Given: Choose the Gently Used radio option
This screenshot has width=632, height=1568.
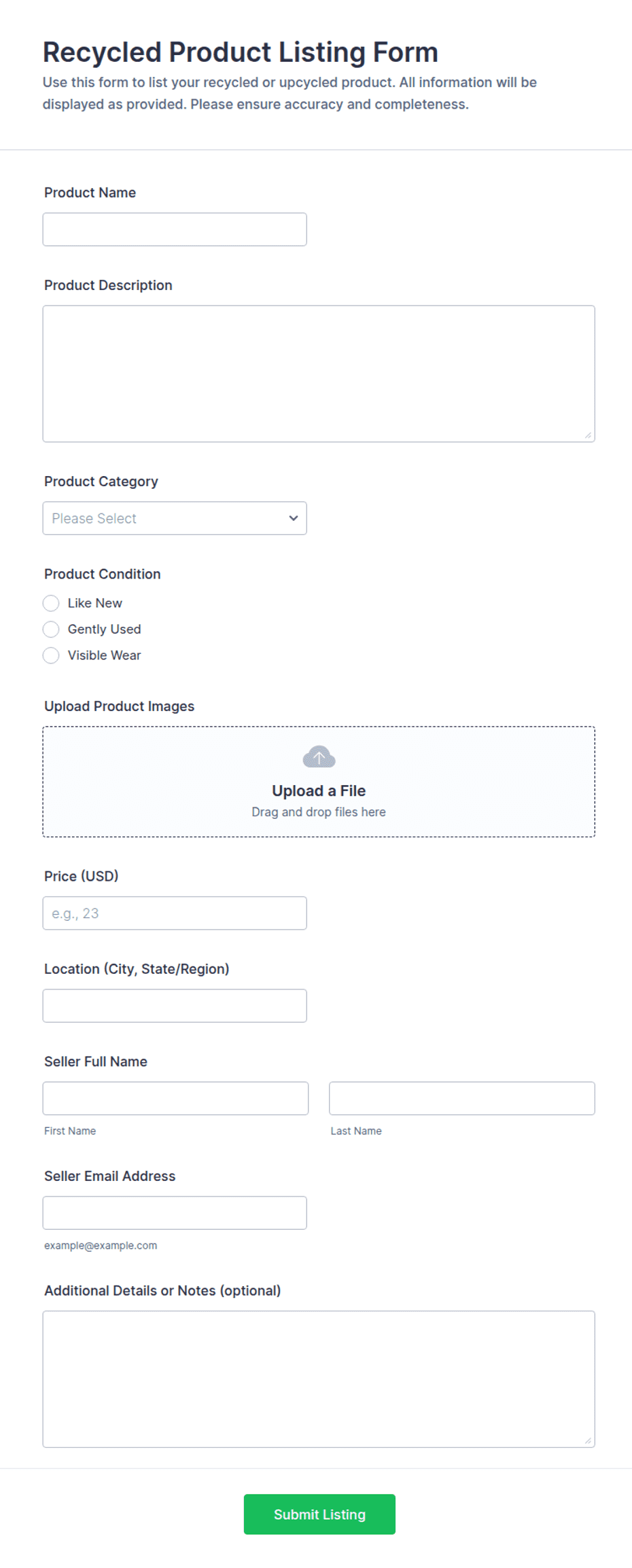Looking at the screenshot, I should click(51, 630).
